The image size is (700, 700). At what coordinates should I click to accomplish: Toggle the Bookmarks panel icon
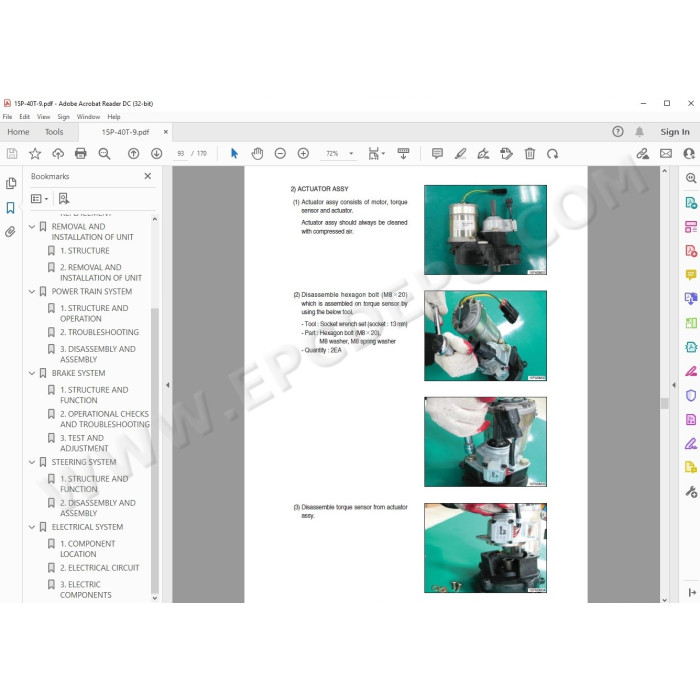click(11, 208)
